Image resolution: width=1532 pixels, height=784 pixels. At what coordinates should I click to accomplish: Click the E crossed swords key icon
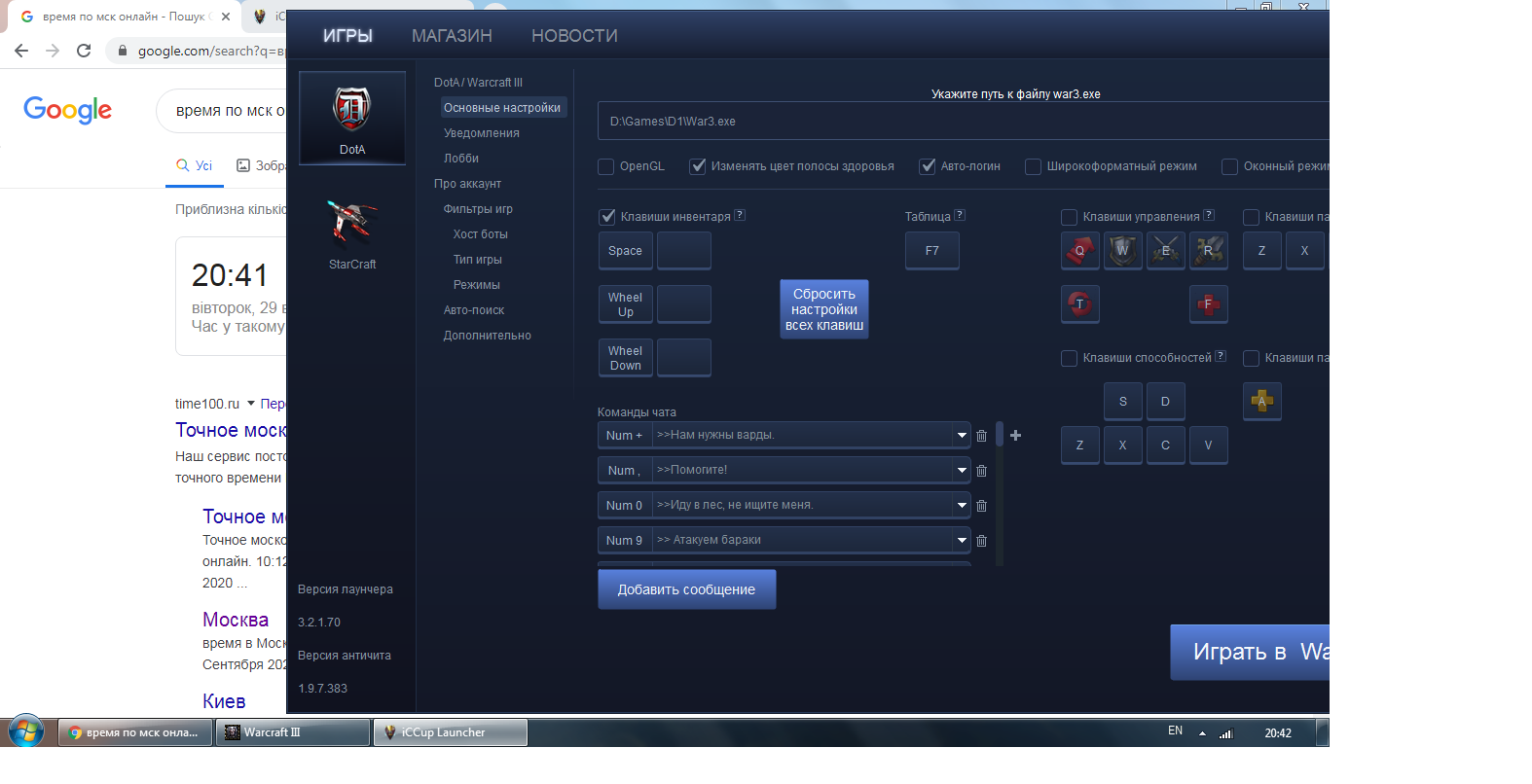[1165, 251]
